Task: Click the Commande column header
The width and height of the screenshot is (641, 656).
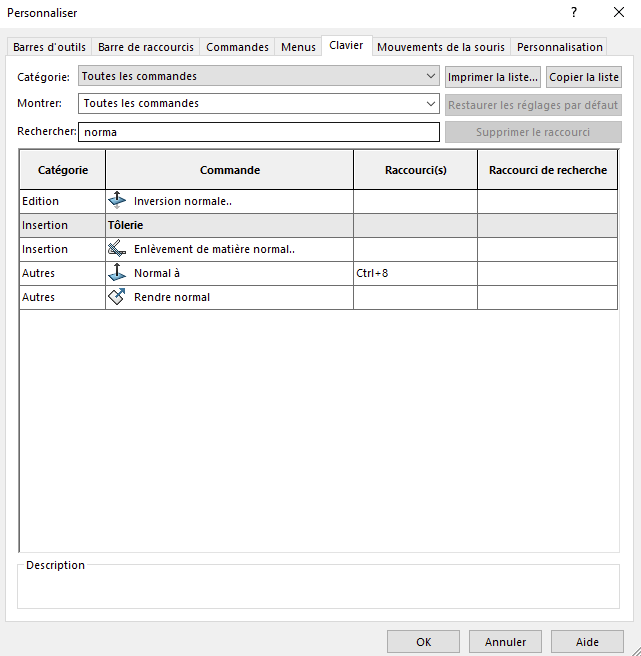Action: 230,170
